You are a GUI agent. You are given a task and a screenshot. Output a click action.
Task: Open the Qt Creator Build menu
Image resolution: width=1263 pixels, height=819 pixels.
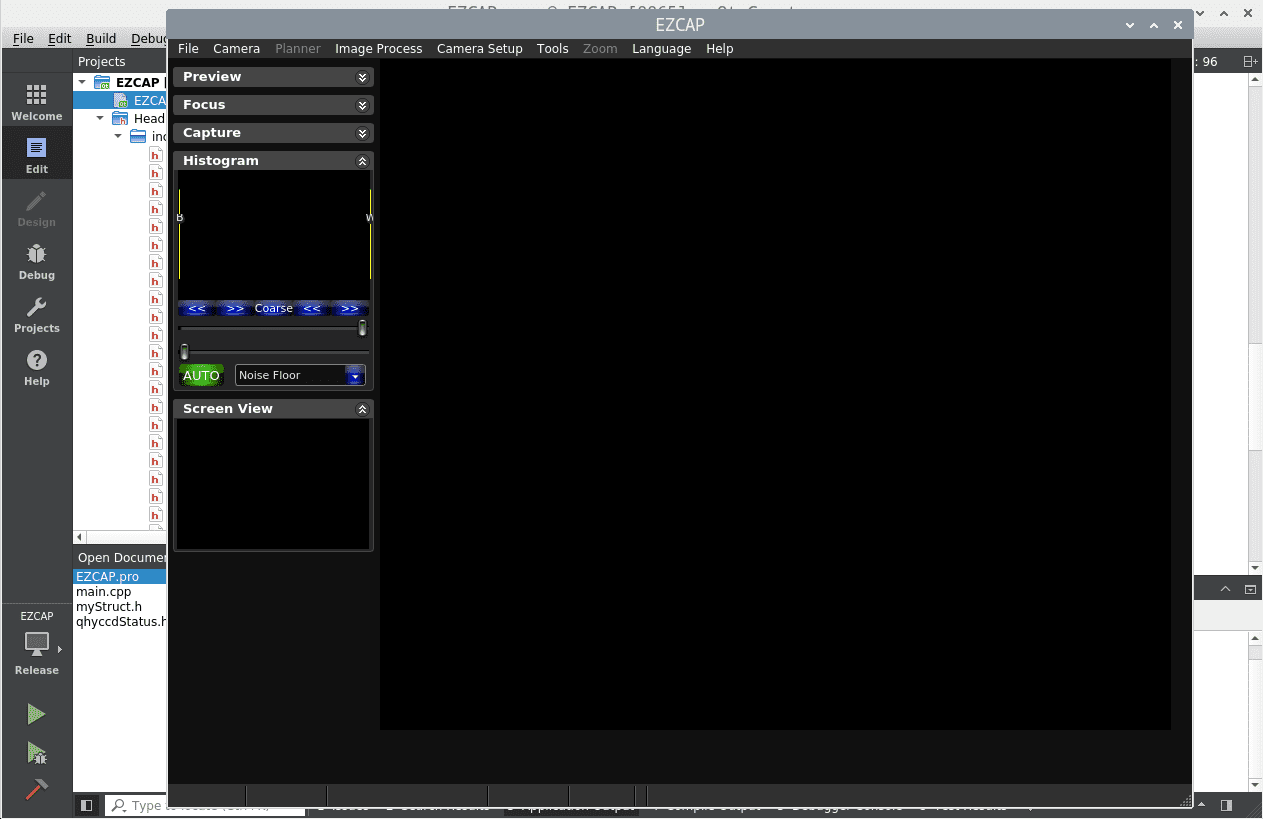coord(101,38)
